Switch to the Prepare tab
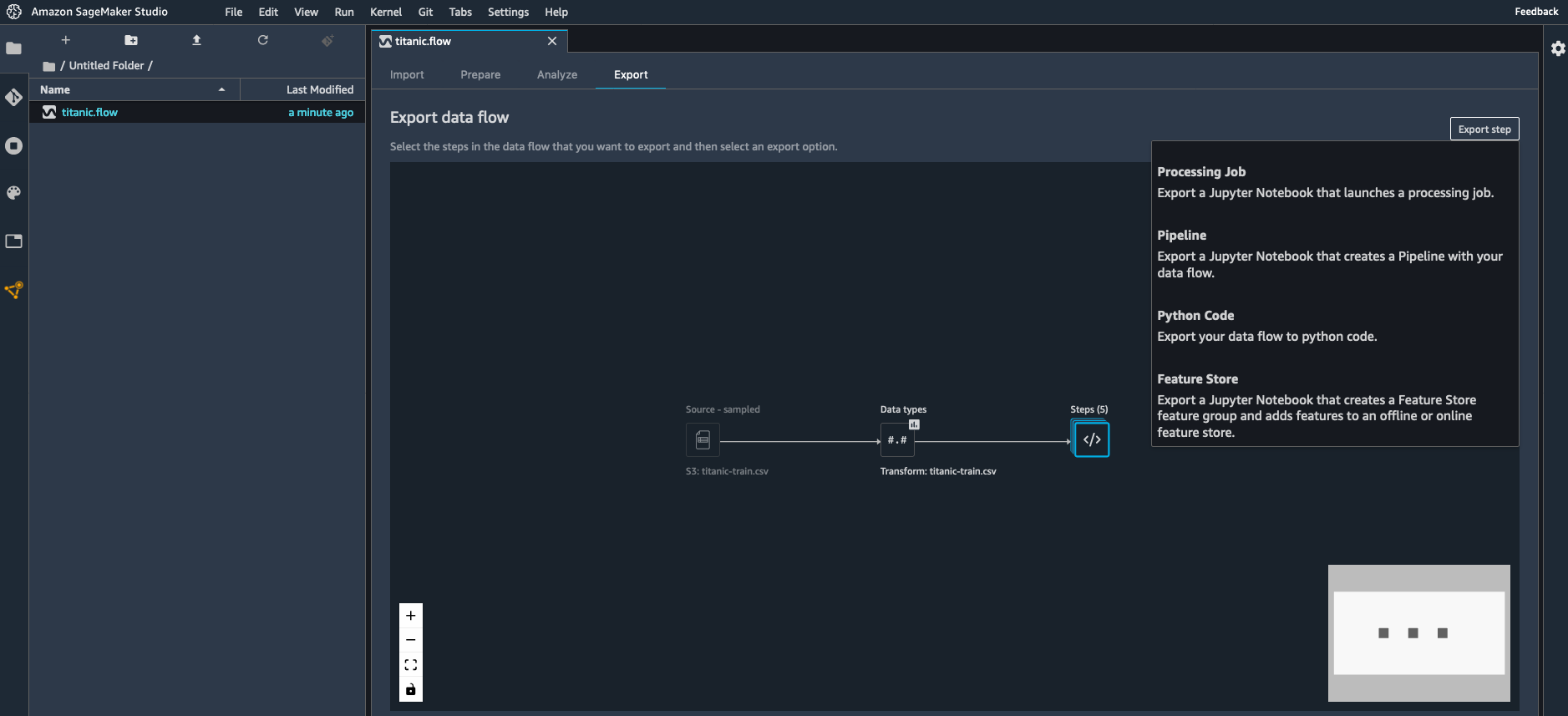This screenshot has height=716, width=1568. coord(480,74)
